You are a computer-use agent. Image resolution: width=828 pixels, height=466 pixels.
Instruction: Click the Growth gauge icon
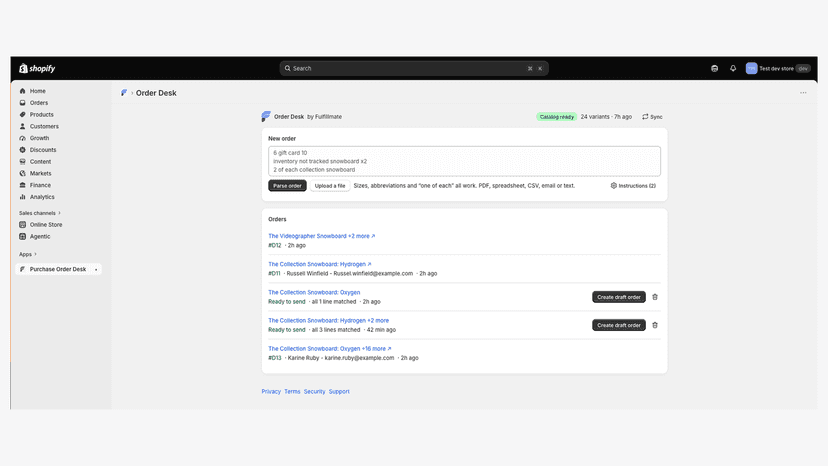[x=22, y=138]
